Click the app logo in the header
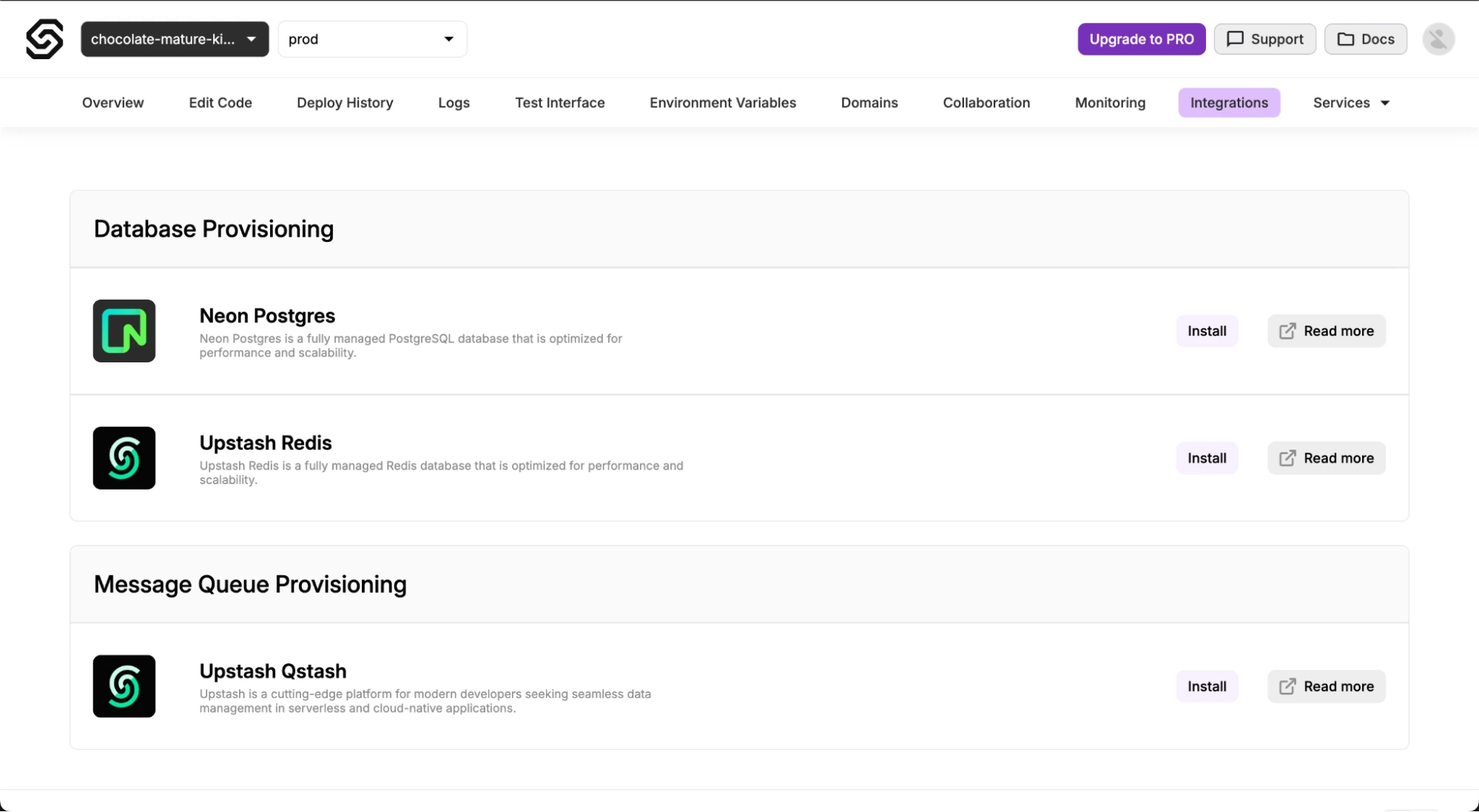 point(44,39)
